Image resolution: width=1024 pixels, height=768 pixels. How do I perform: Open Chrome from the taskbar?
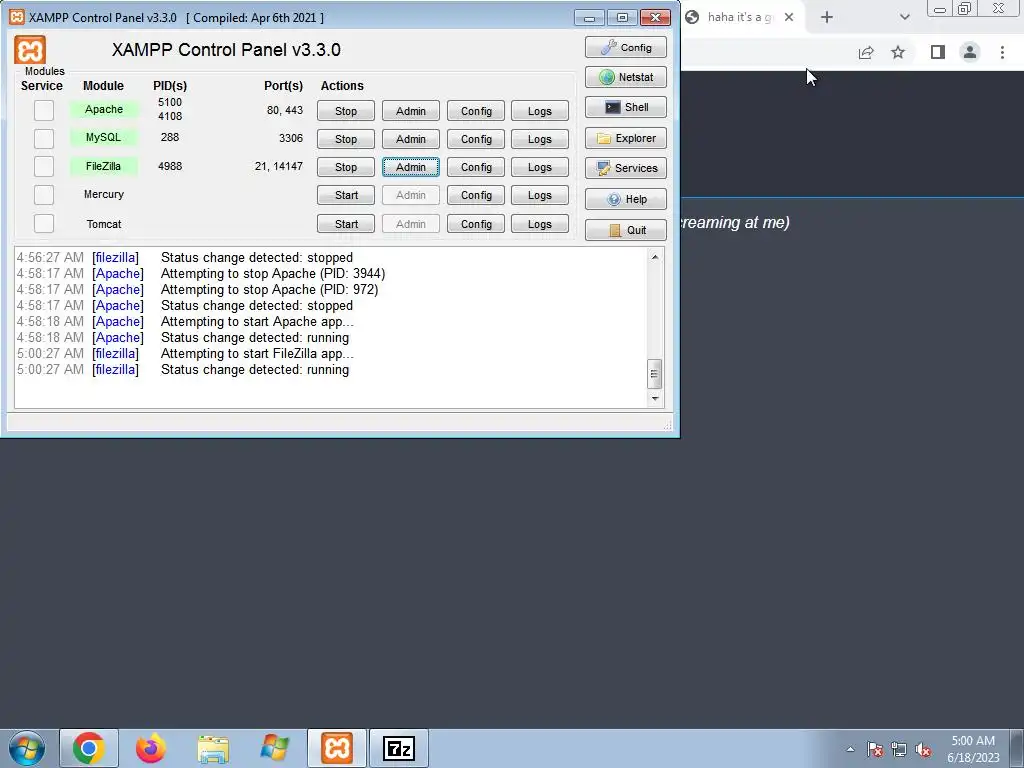click(89, 748)
